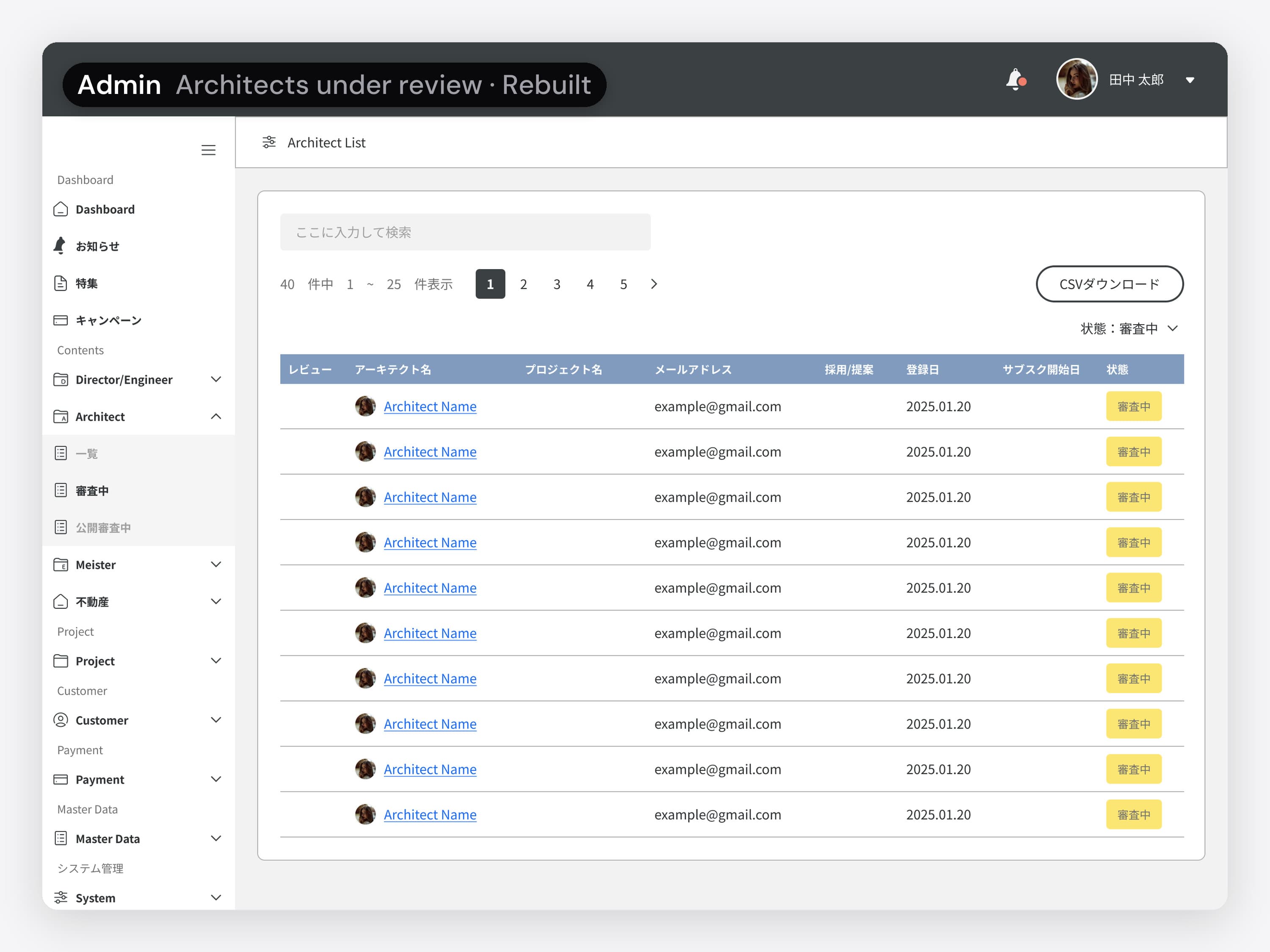Viewport: 1270px width, 952px height.
Task: Expand the System menu chevron
Action: (216, 897)
